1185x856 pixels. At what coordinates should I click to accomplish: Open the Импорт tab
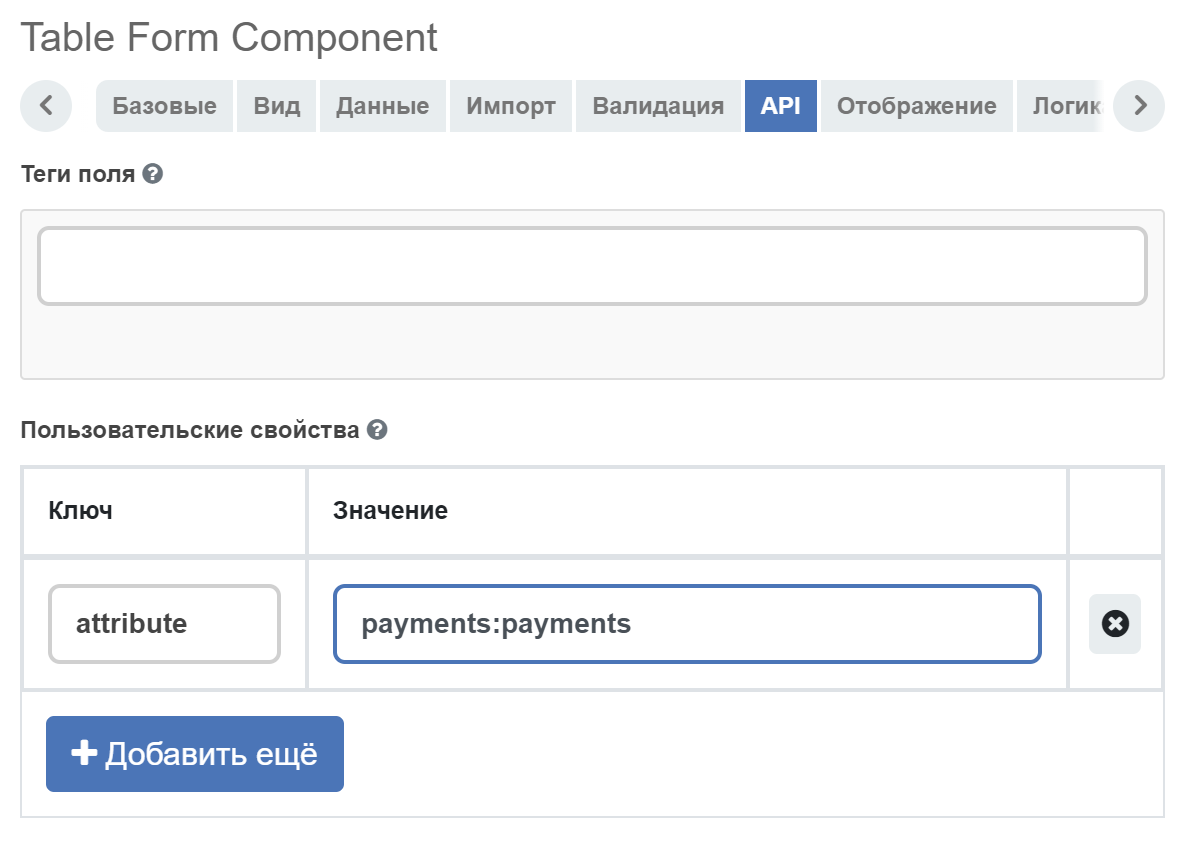click(x=511, y=106)
